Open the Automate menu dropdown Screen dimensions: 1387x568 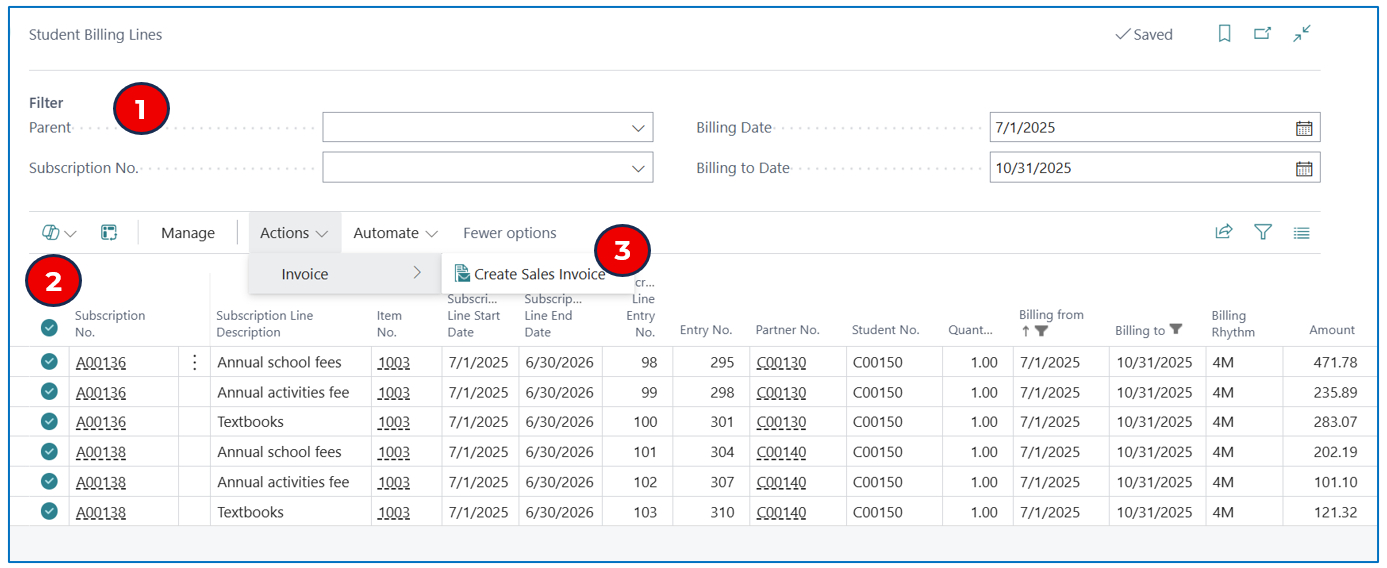pyautogui.click(x=395, y=232)
